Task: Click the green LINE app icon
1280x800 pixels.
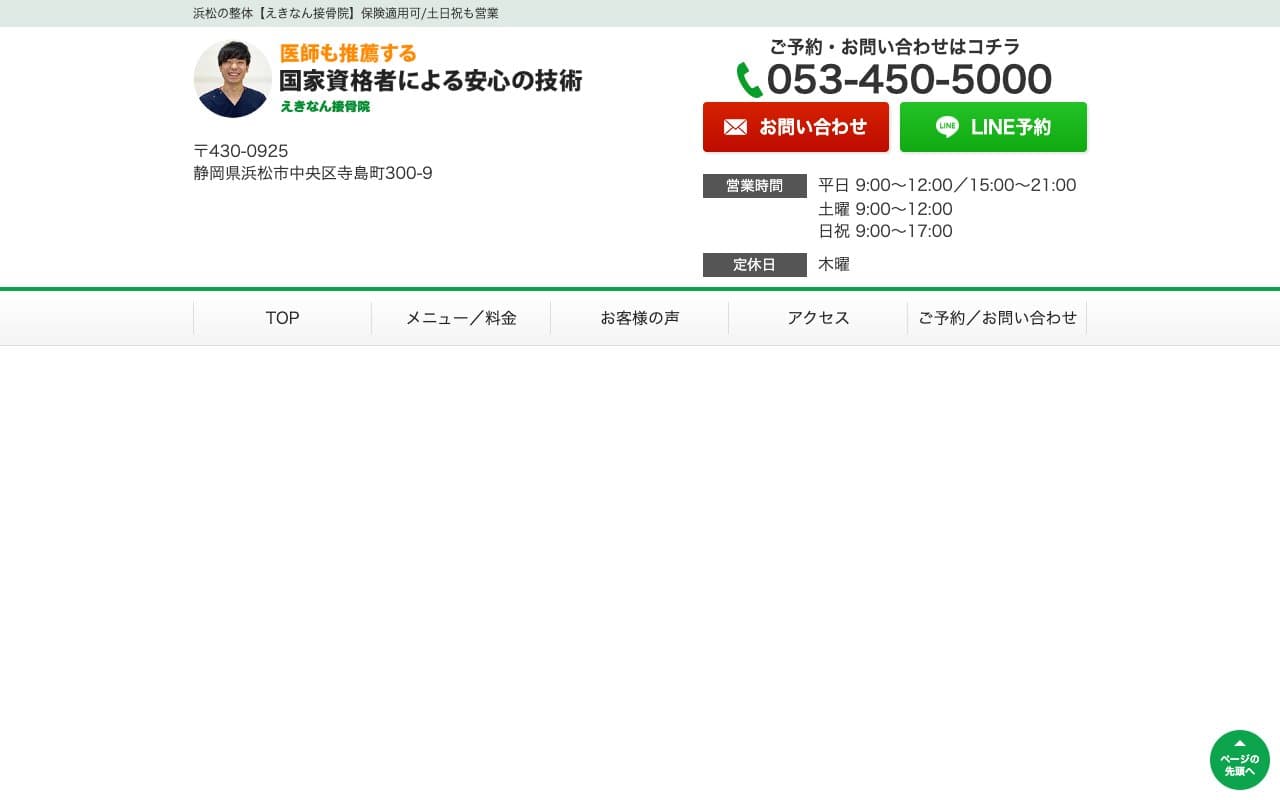Action: pyautogui.click(x=948, y=126)
